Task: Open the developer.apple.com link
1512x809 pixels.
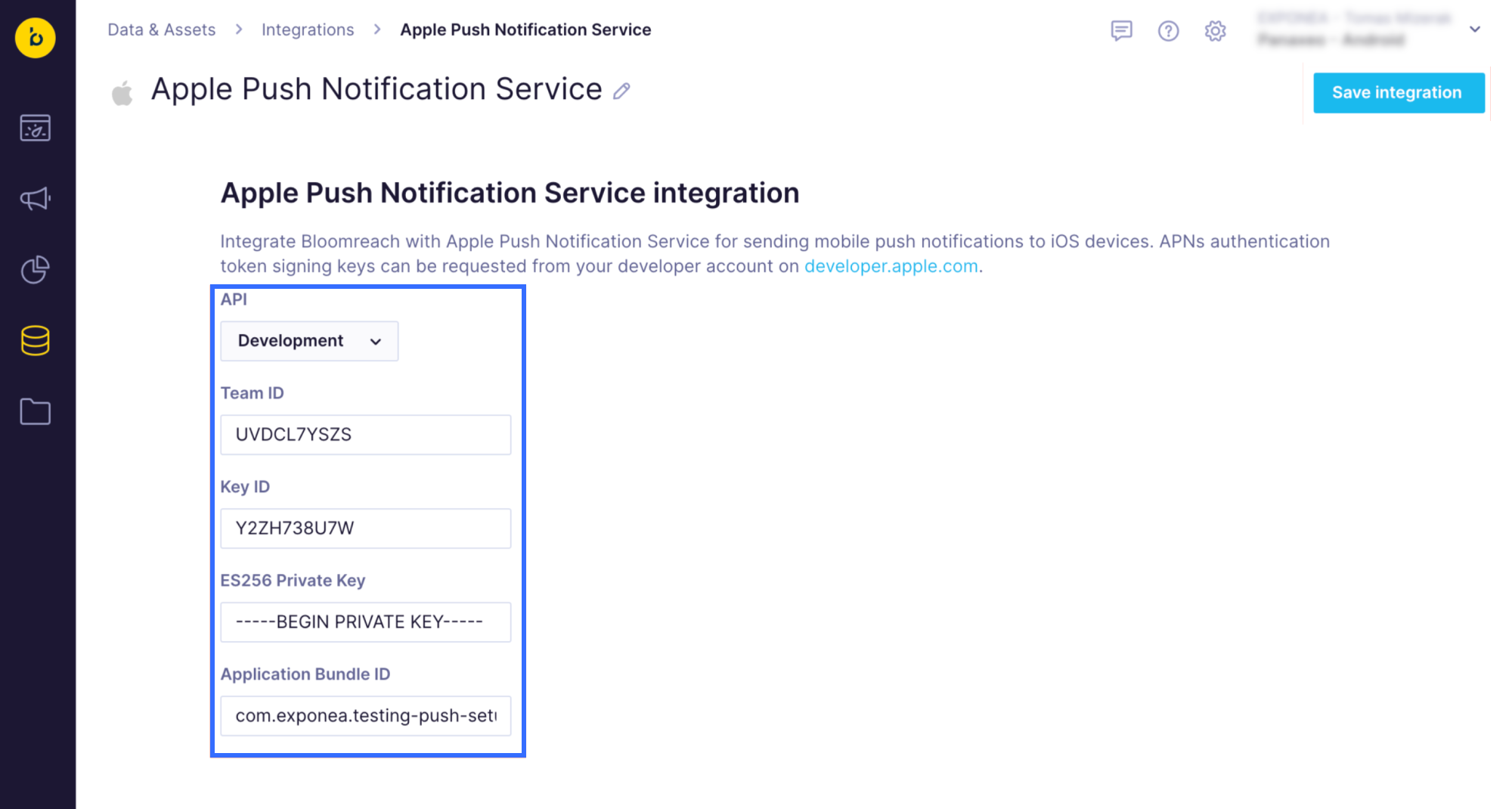Action: [x=891, y=266]
